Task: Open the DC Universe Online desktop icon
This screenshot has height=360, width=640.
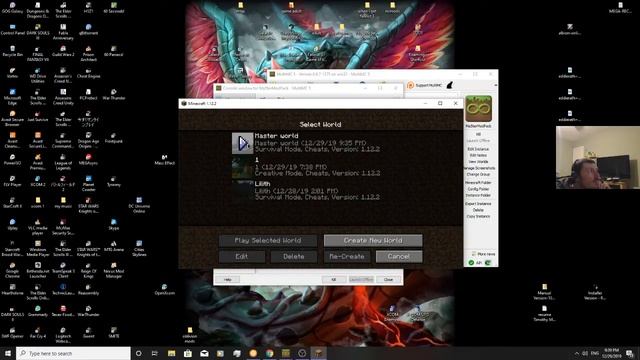Action: (139, 205)
